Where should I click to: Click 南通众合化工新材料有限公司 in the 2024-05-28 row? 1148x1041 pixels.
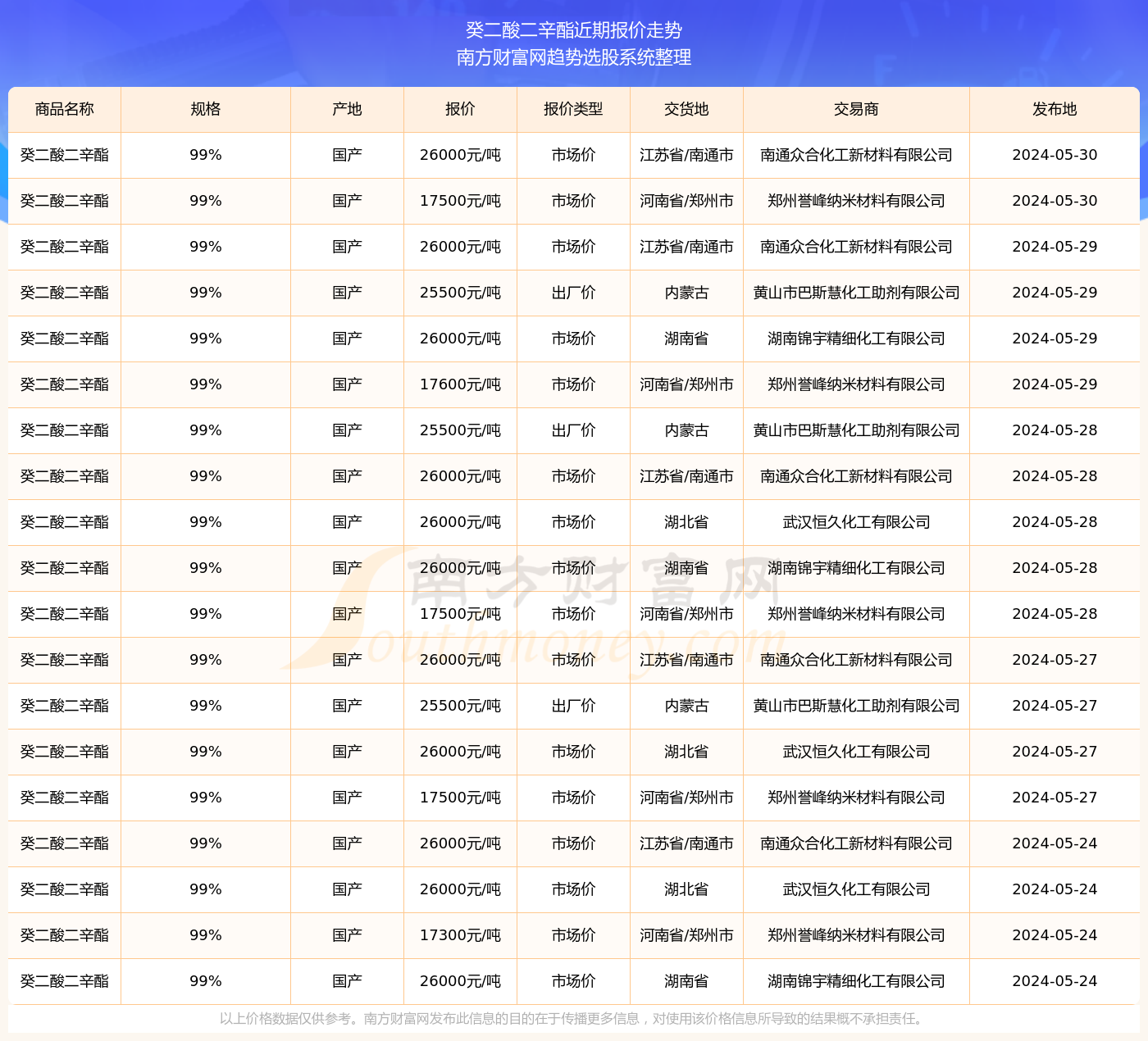coord(856,476)
